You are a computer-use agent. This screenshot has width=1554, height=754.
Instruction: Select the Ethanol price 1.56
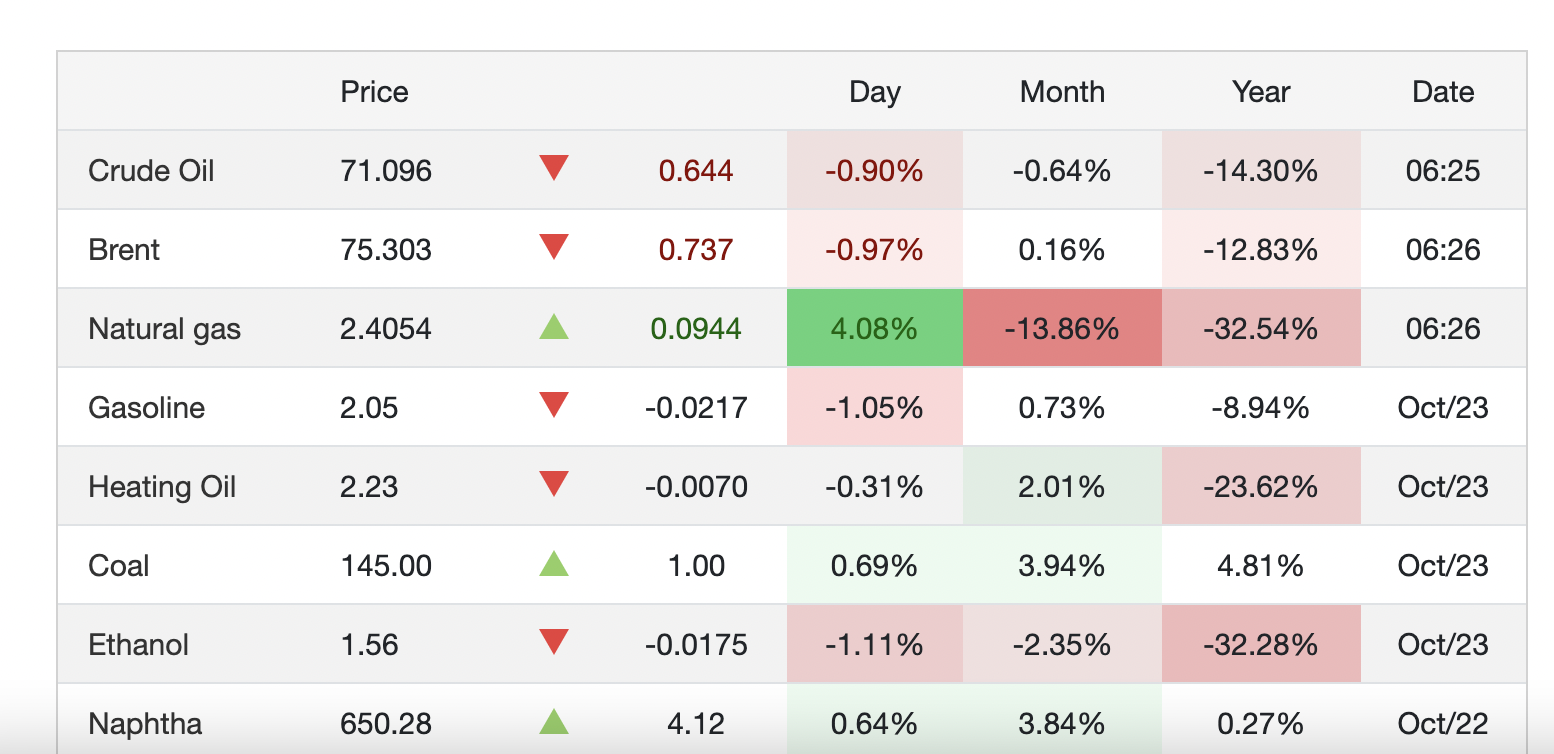369,645
